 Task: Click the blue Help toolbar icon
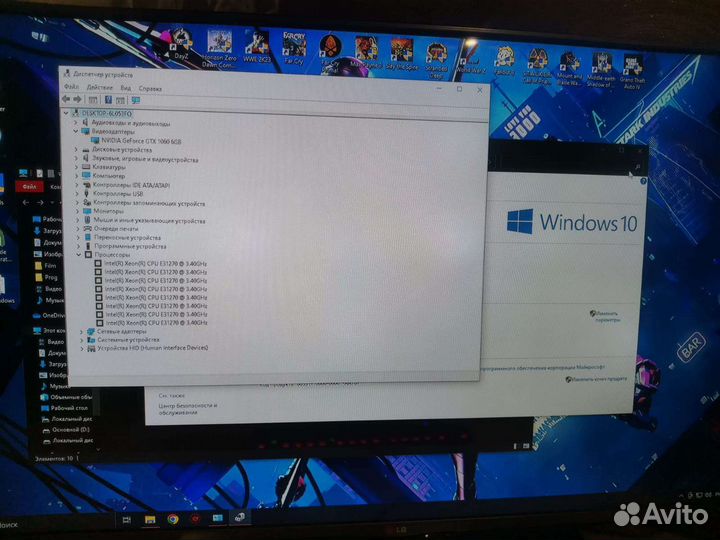tap(108, 100)
